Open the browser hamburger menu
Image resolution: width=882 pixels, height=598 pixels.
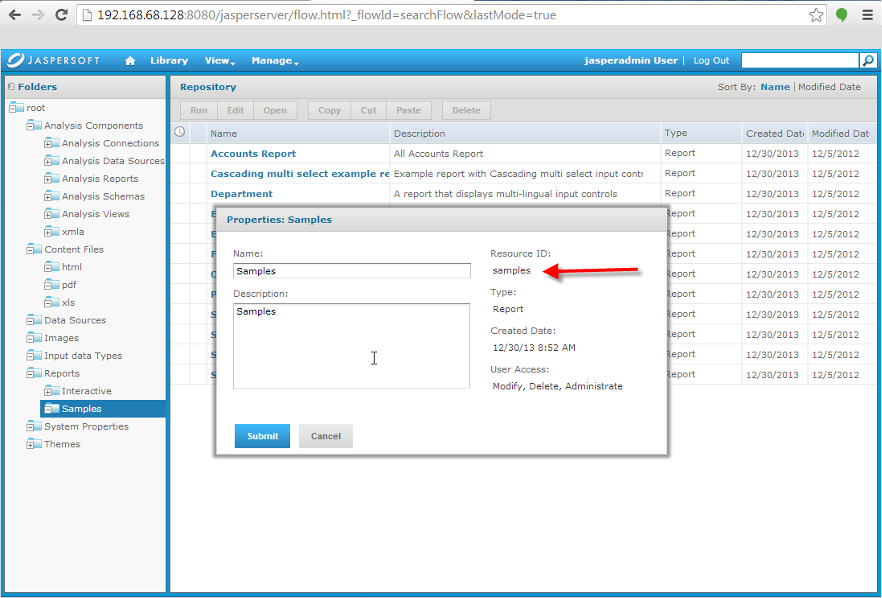pyautogui.click(x=867, y=15)
